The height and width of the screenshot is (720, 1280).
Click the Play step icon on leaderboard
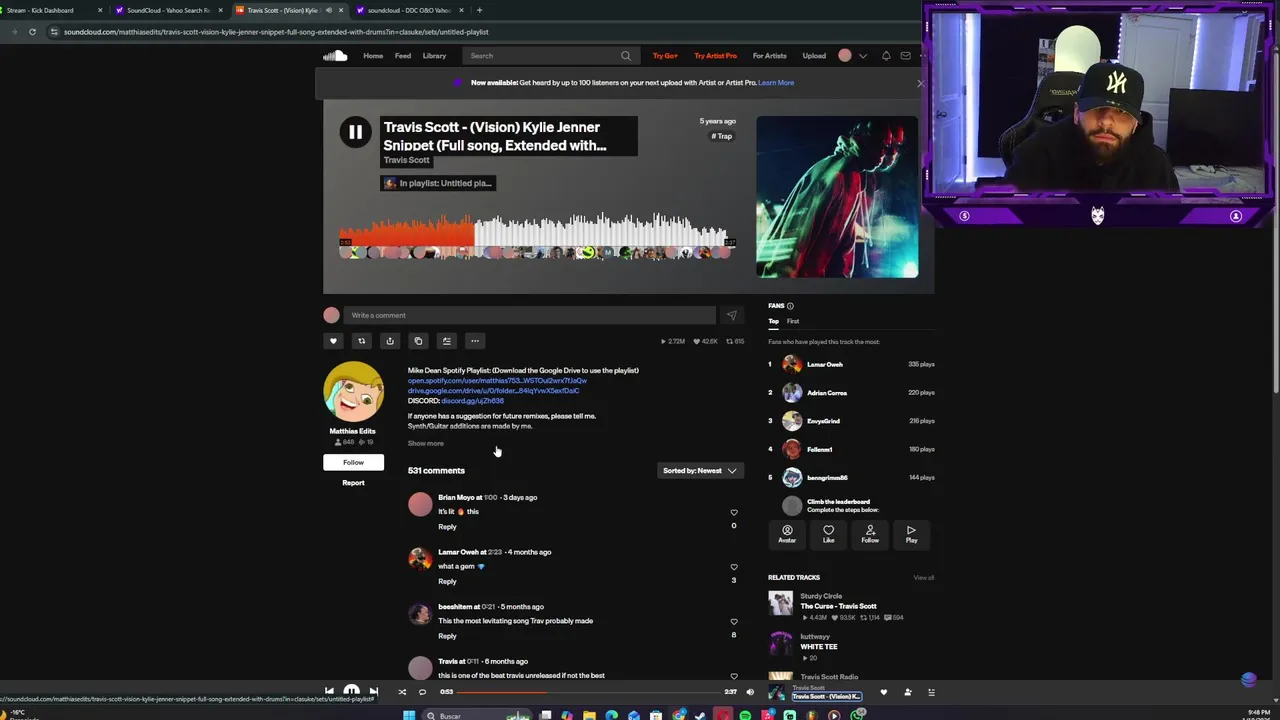click(911, 534)
